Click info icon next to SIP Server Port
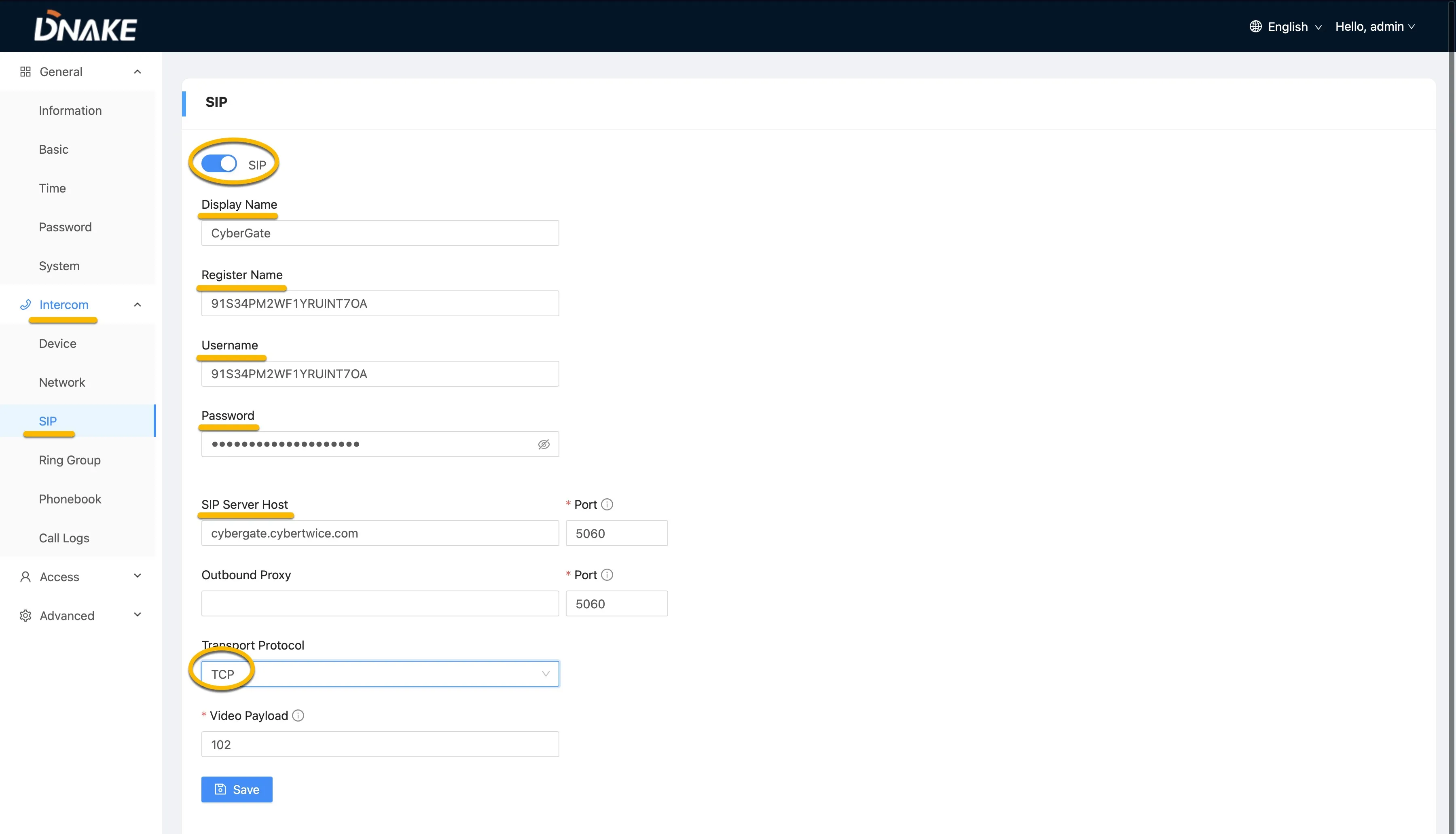1456x834 pixels. pos(607,505)
